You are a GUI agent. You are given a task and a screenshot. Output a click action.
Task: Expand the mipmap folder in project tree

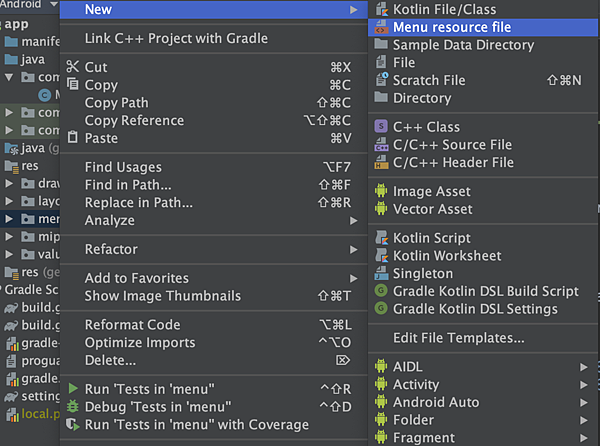coord(9,237)
